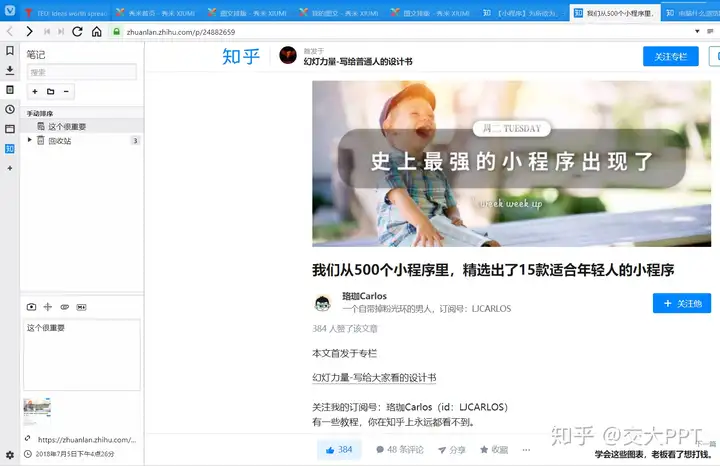
Task: Toggle the Markdown view of the note
Action: (81, 307)
